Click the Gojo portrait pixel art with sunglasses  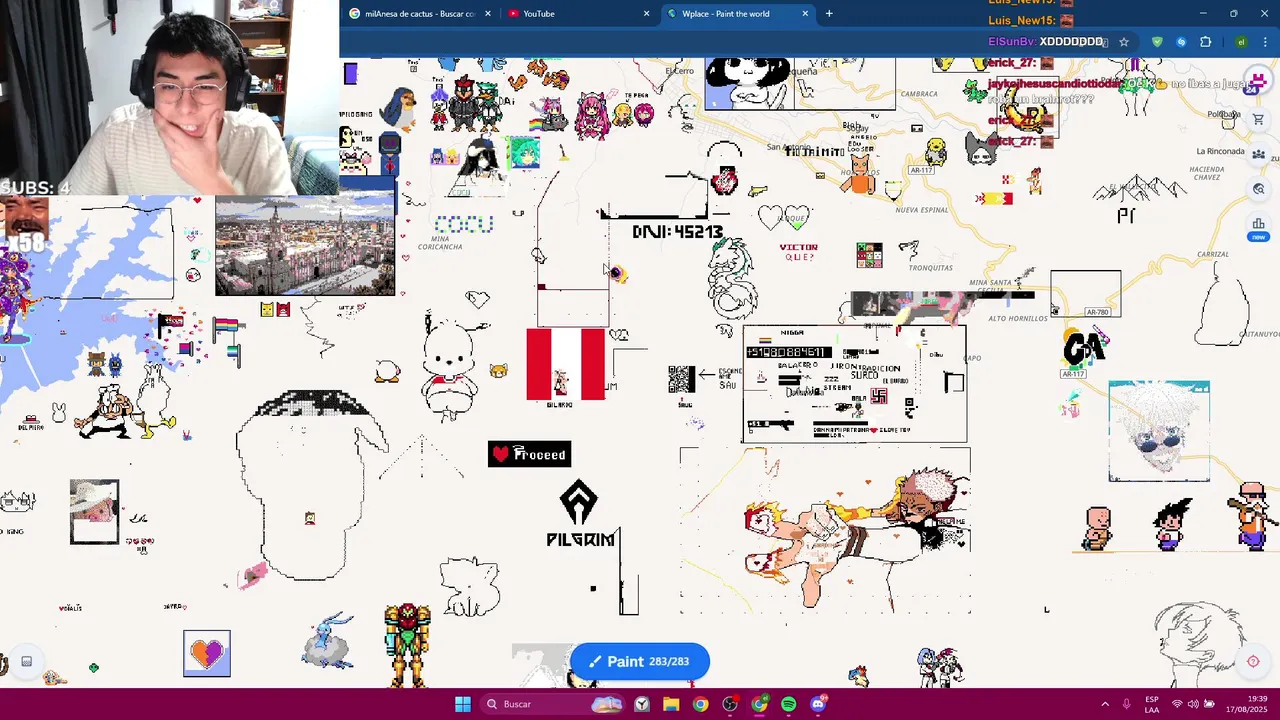coord(1159,431)
